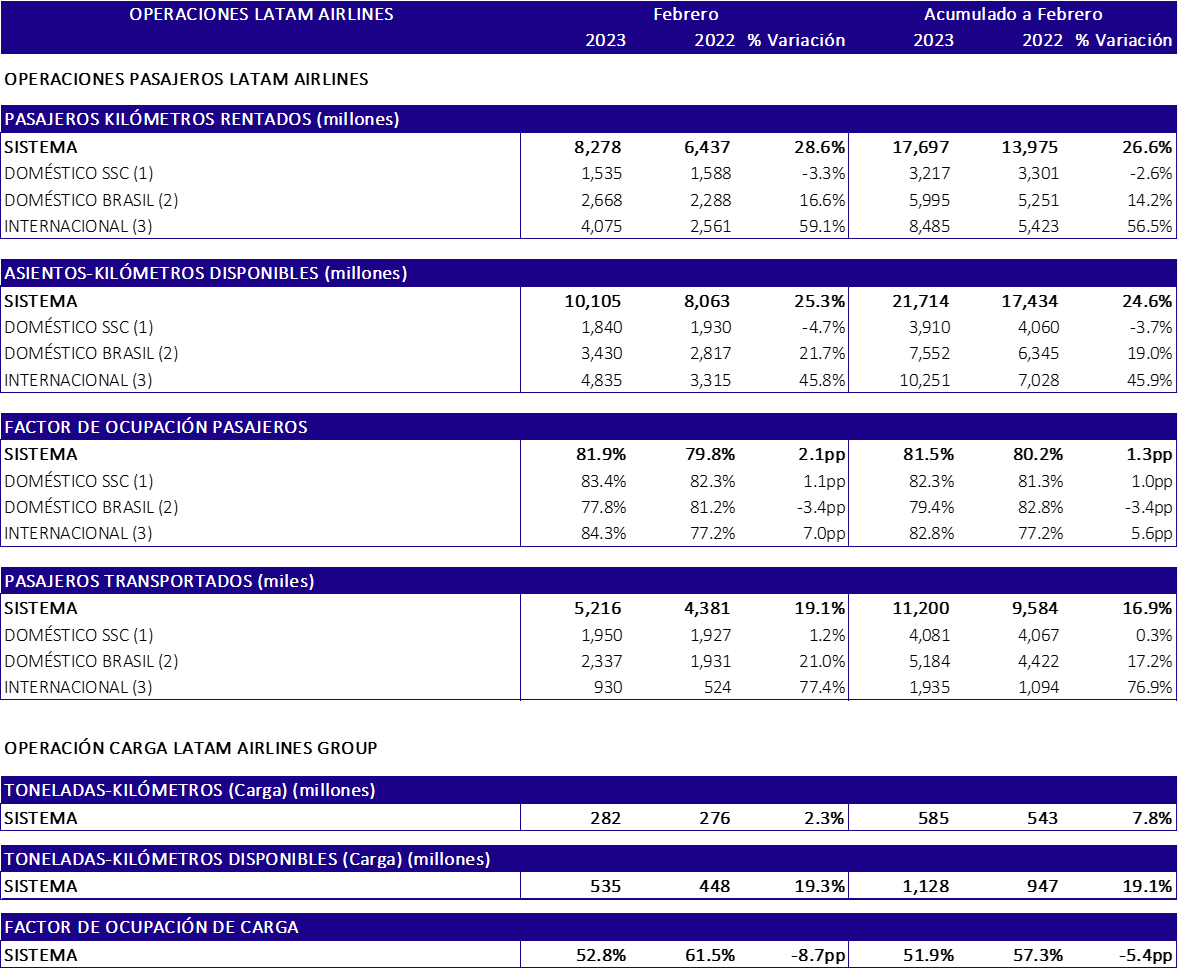Select the 'OPERACIÓN CARGA LATAM AIRLINES GROUP' section title
This screenshot has height=969, width=1178.
[x=191, y=748]
